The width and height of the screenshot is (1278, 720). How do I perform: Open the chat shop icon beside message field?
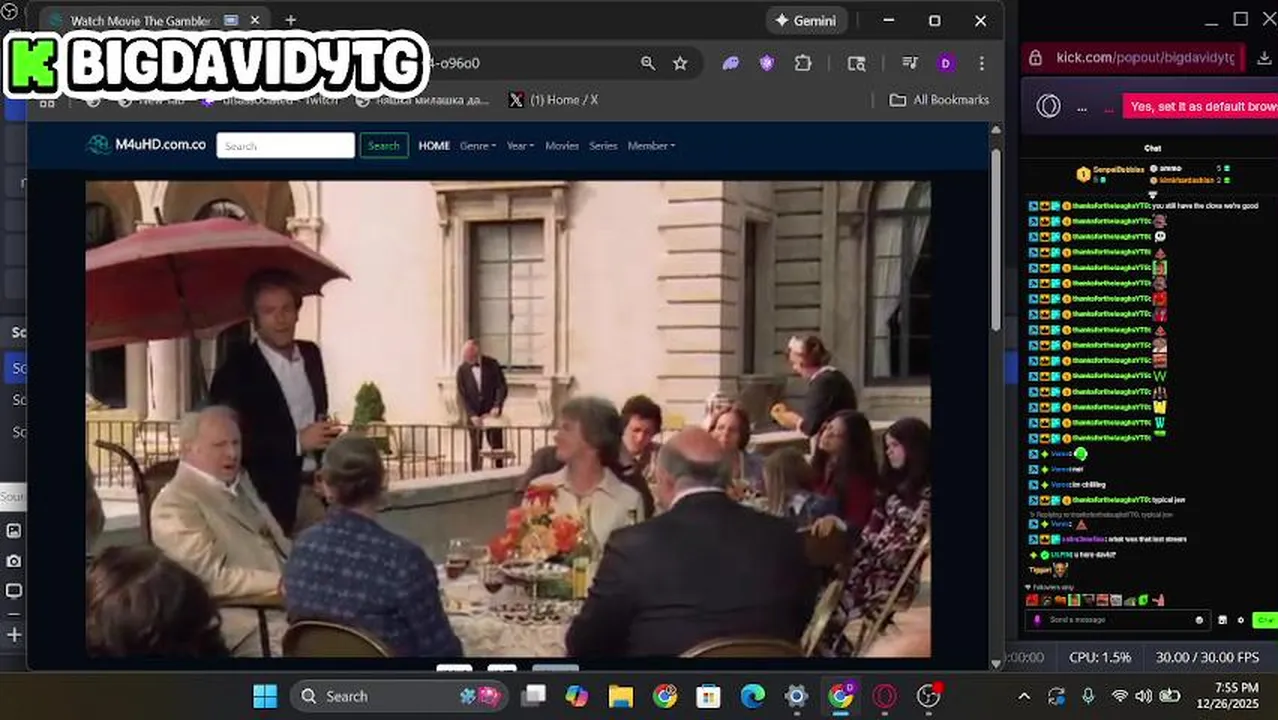pos(1222,620)
